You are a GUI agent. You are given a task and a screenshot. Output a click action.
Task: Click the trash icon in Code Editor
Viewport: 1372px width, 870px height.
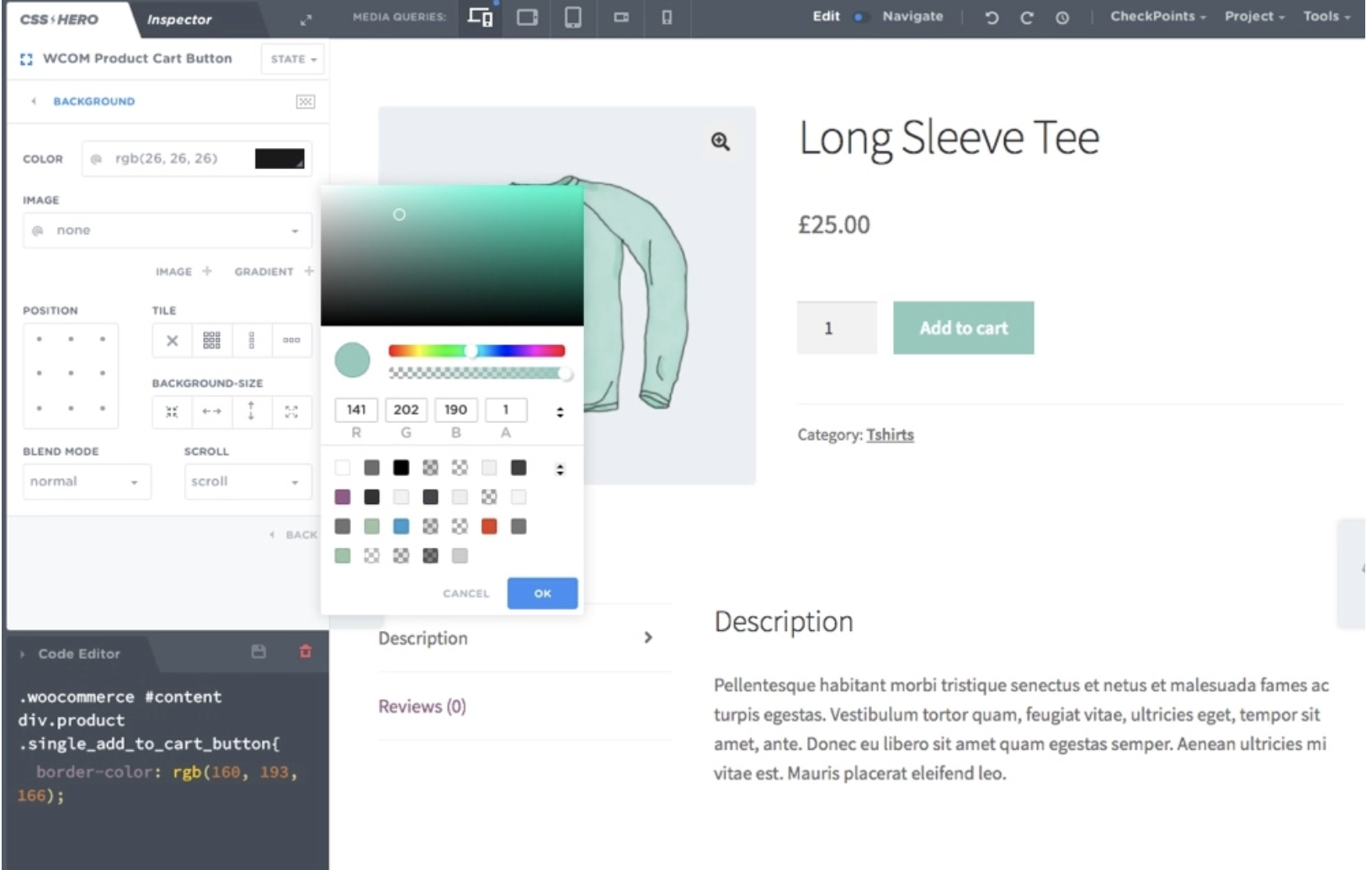coord(306,651)
